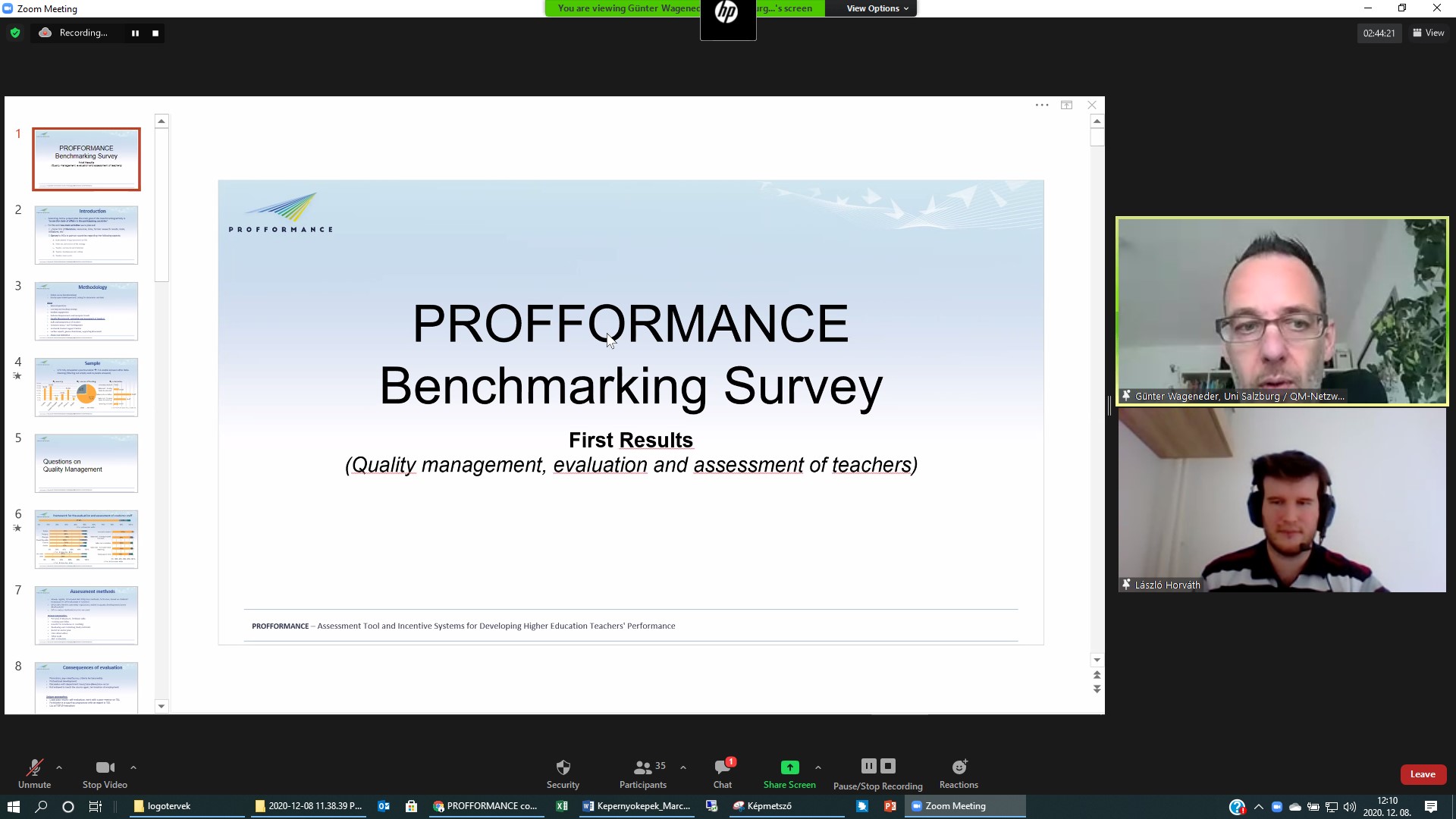Open the Chat panel
The image size is (1456, 819).
(722, 767)
